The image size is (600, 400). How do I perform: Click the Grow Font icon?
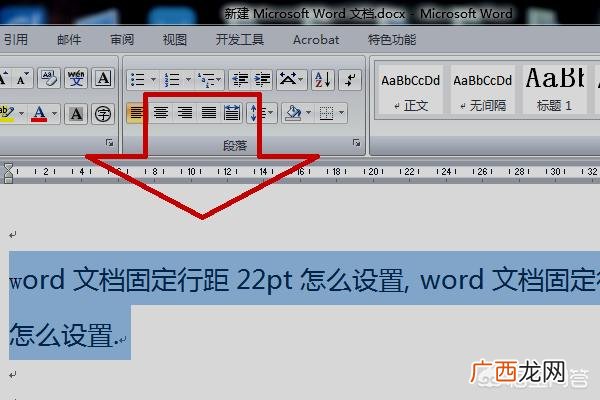(4, 78)
